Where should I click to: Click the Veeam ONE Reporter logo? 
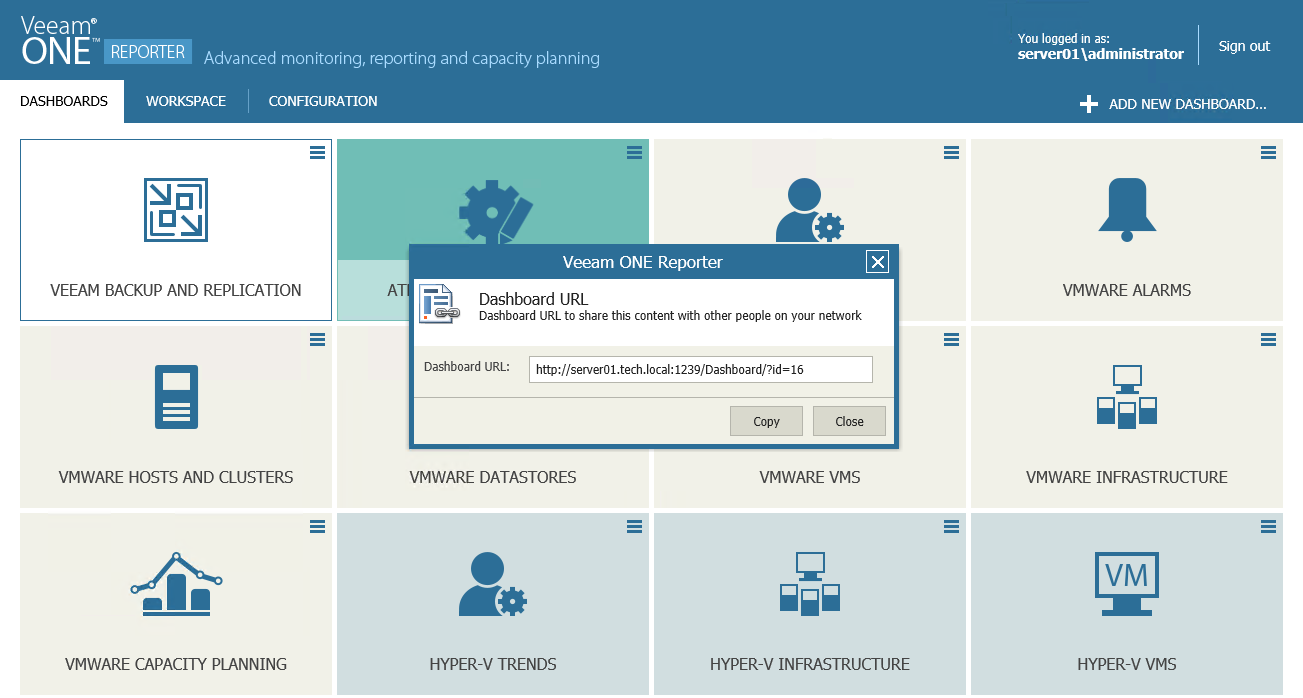coord(106,41)
